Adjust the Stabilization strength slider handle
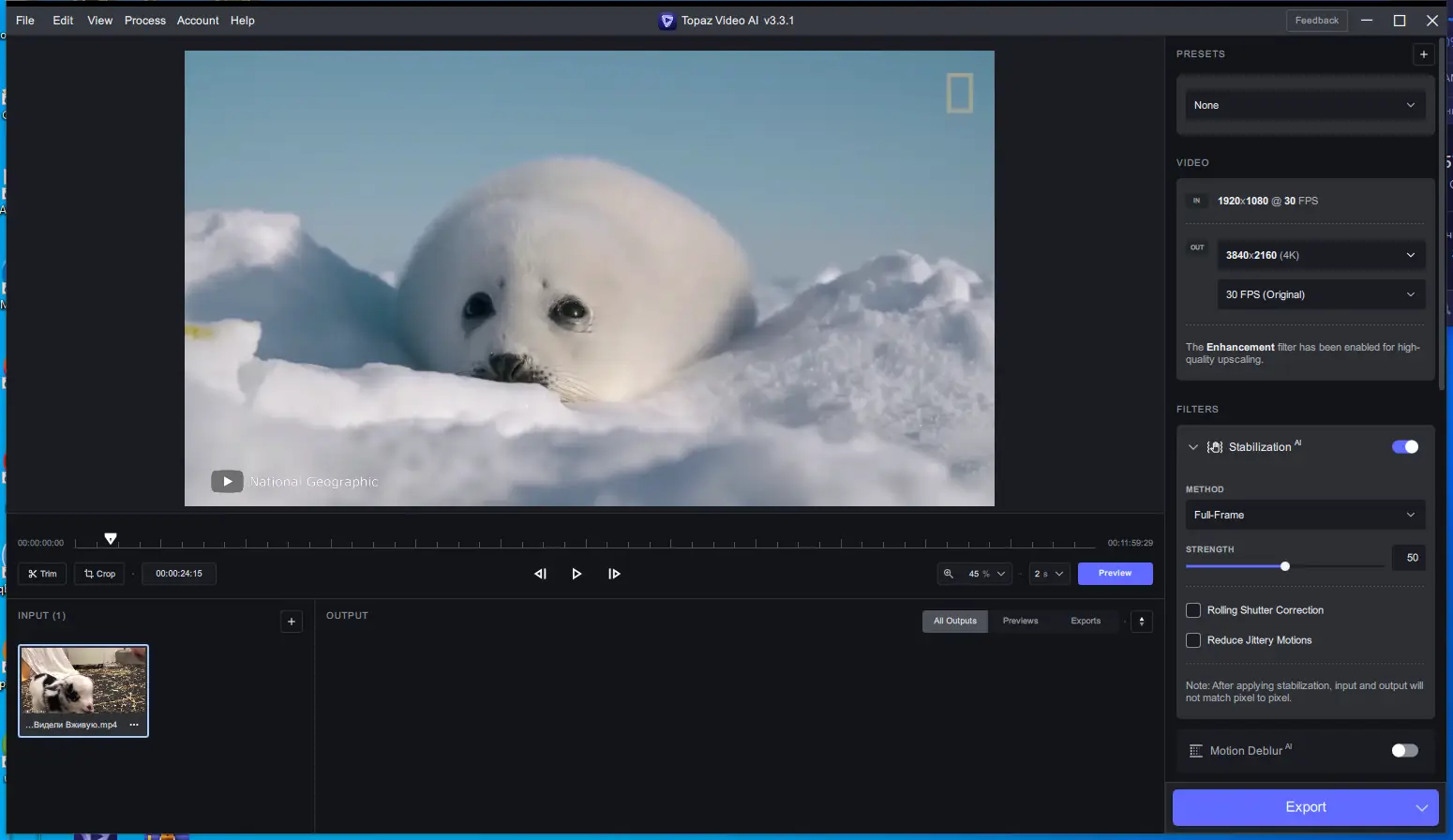The image size is (1453, 840). coord(1285,566)
